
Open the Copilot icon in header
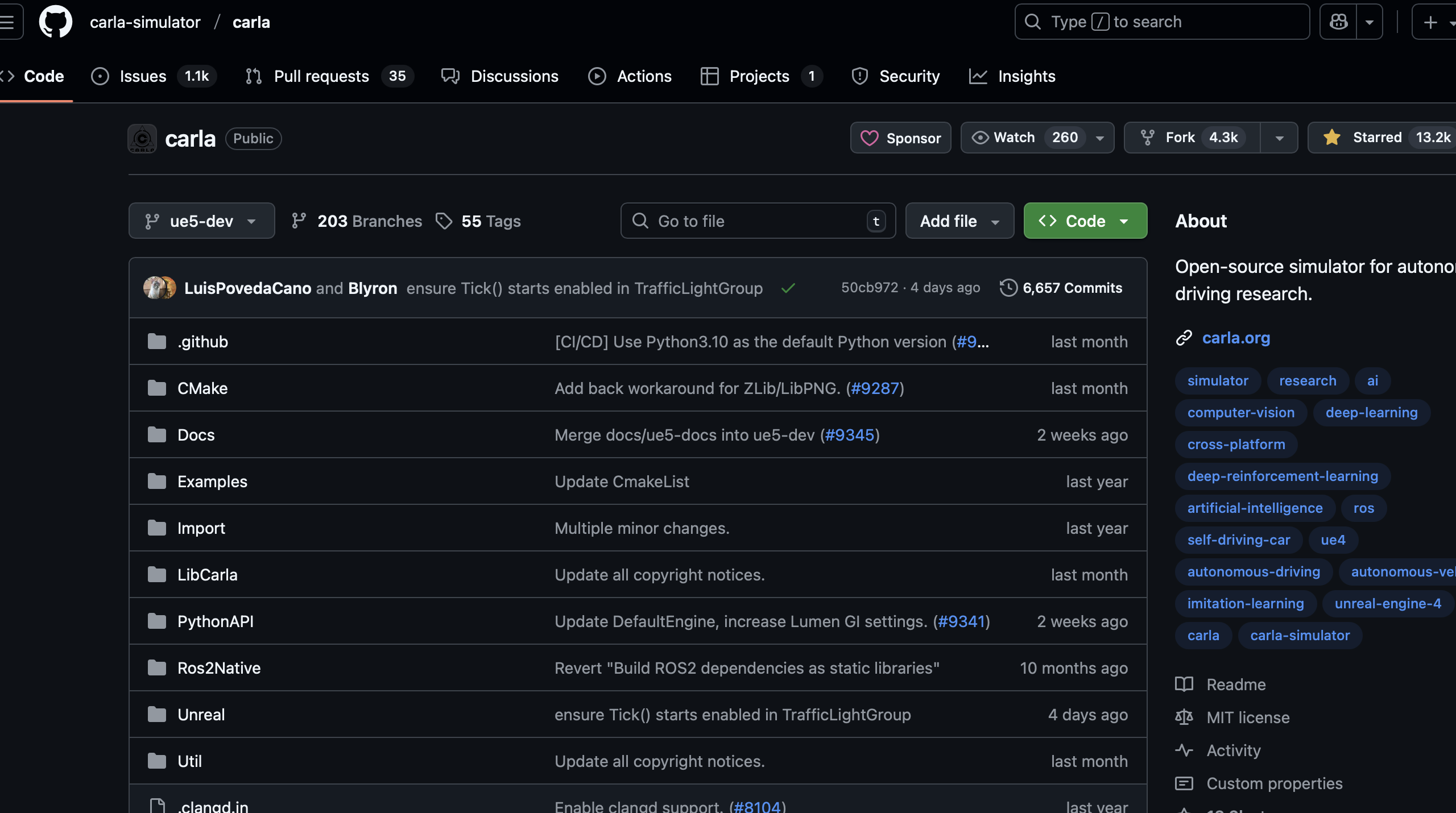(x=1338, y=22)
